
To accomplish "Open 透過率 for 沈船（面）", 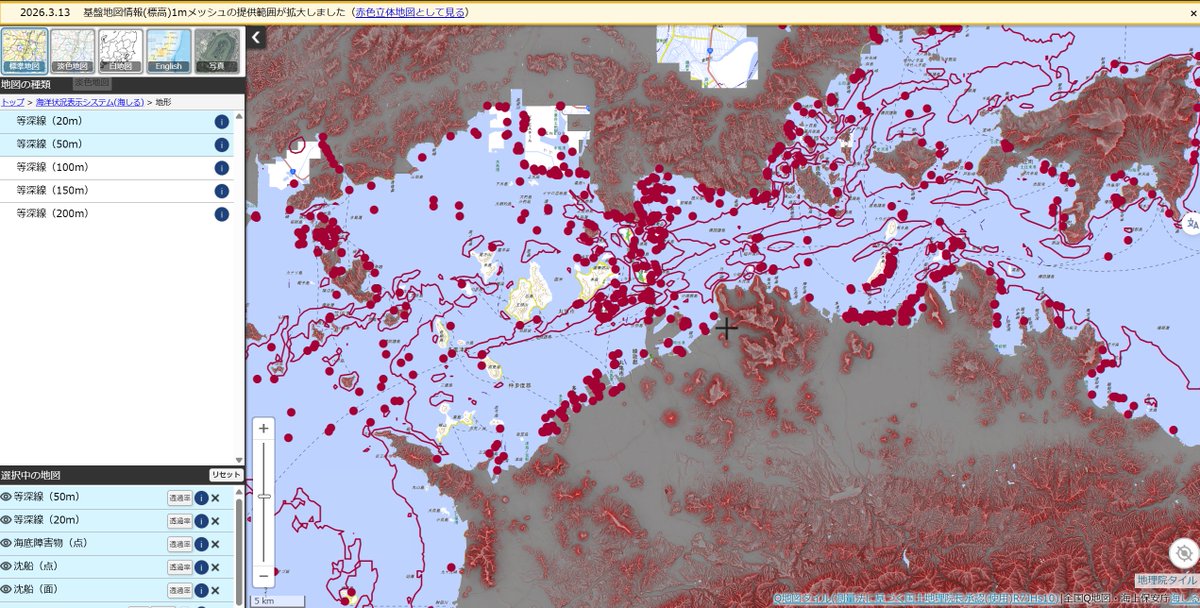I will (x=179, y=591).
